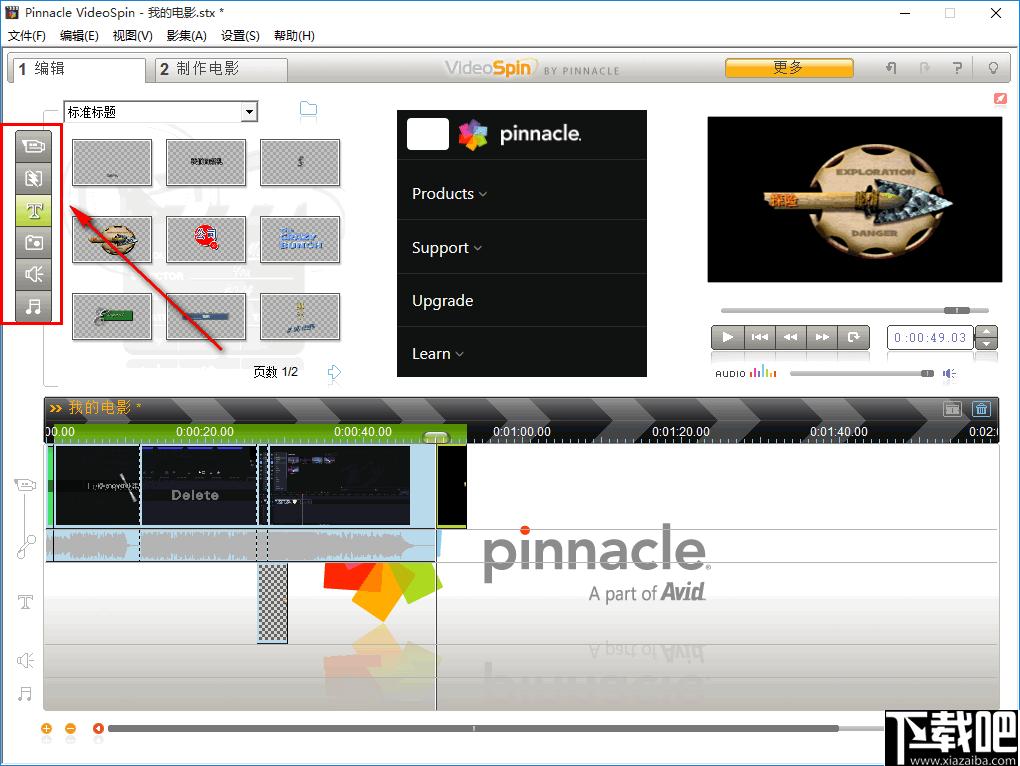Viewport: 1020px width, 766px height.
Task: Select the arrowhead exploration title thumbnail
Action: point(111,240)
